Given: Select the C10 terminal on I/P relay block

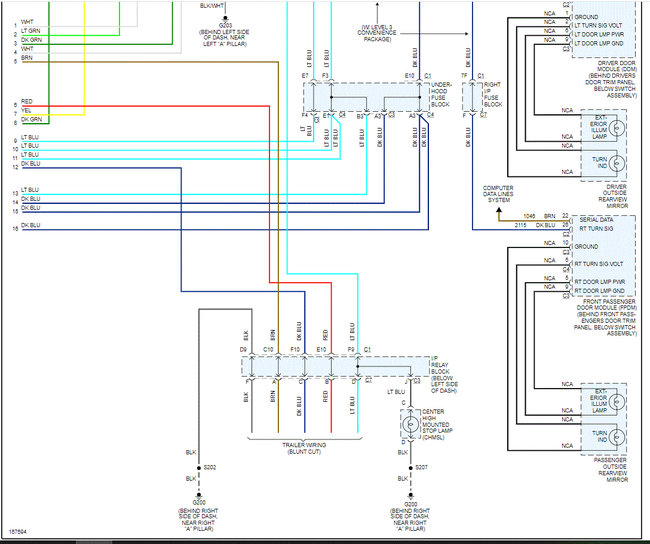Looking at the screenshot, I should (x=268, y=350).
